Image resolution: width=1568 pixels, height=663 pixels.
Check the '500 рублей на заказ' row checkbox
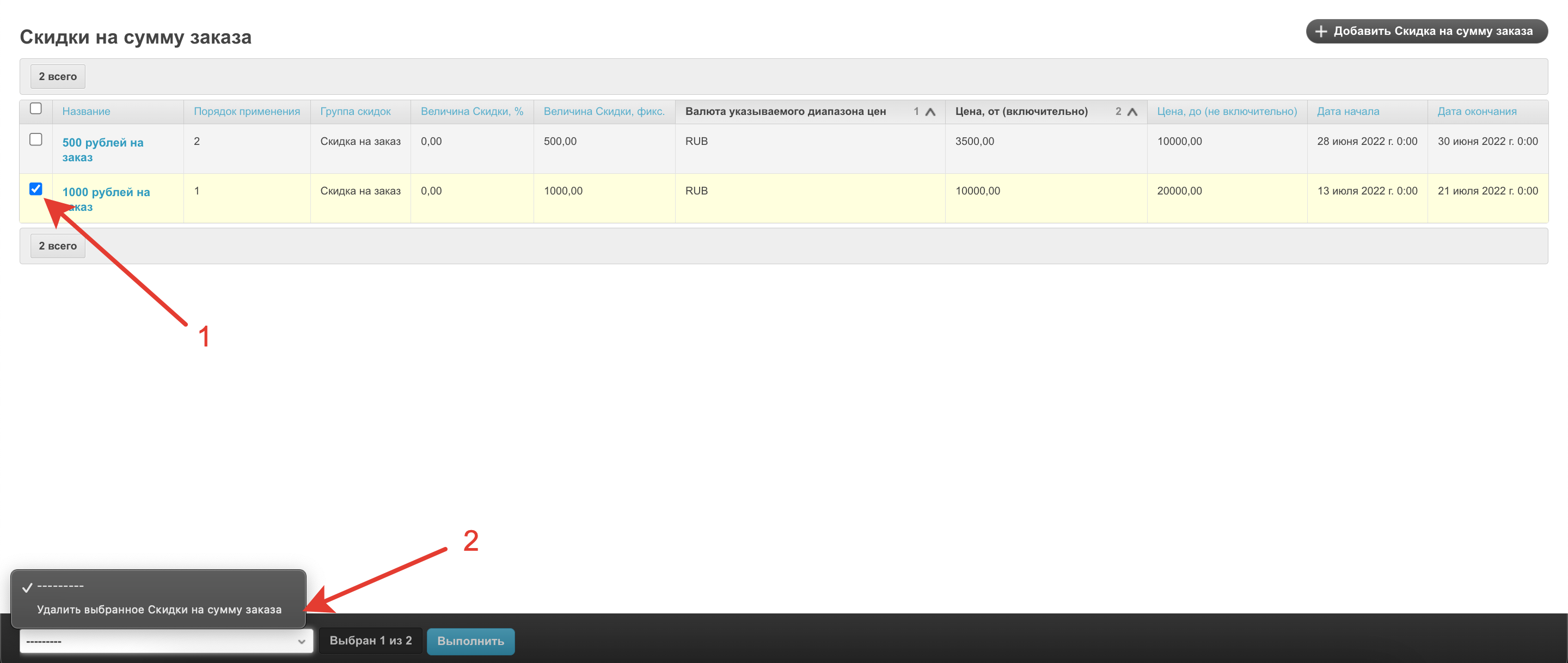tap(36, 139)
